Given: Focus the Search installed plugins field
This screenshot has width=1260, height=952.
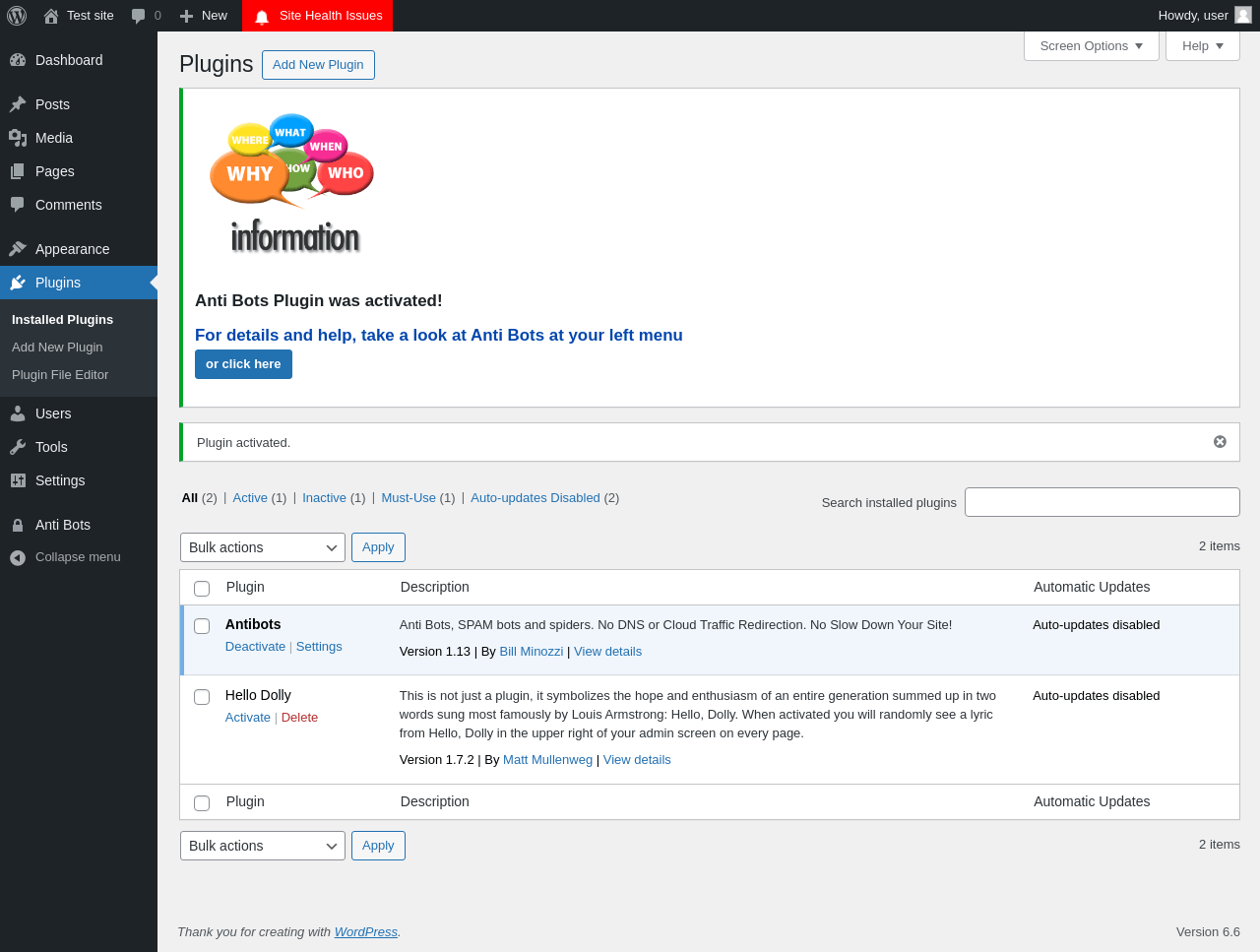Looking at the screenshot, I should pos(1102,502).
